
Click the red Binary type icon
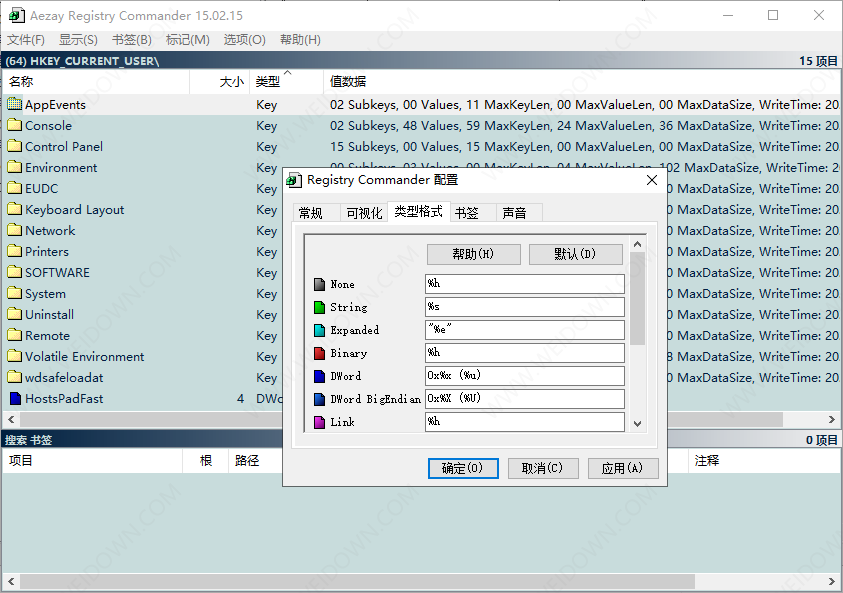(319, 353)
